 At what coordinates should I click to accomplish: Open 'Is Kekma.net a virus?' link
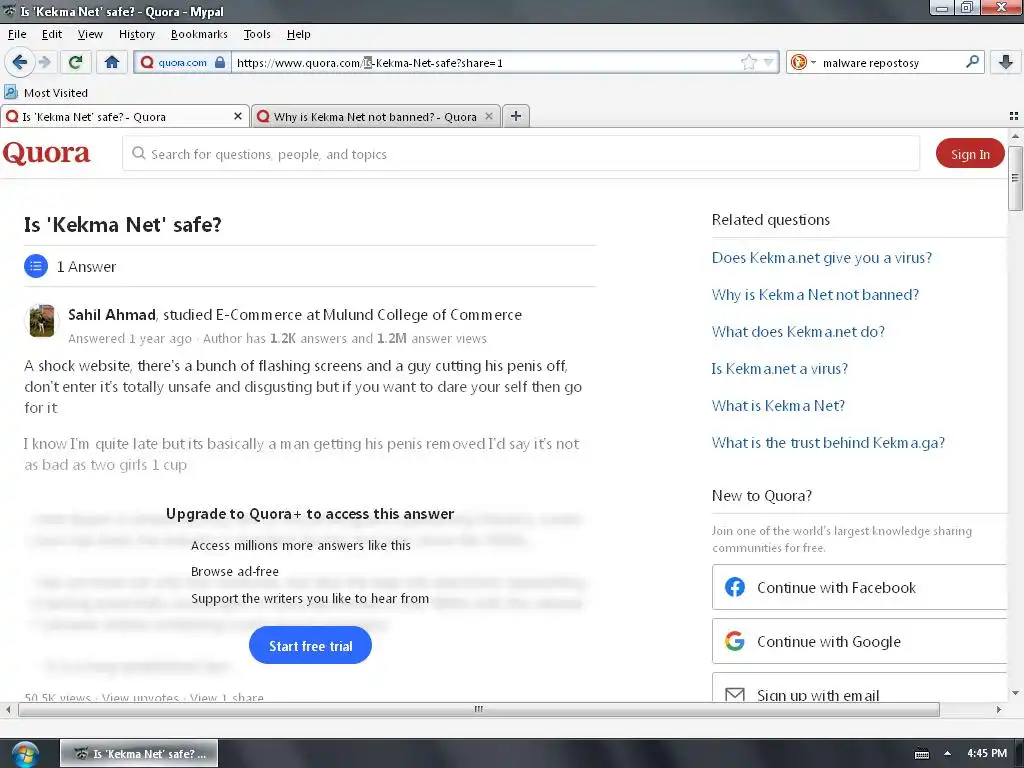coord(780,369)
